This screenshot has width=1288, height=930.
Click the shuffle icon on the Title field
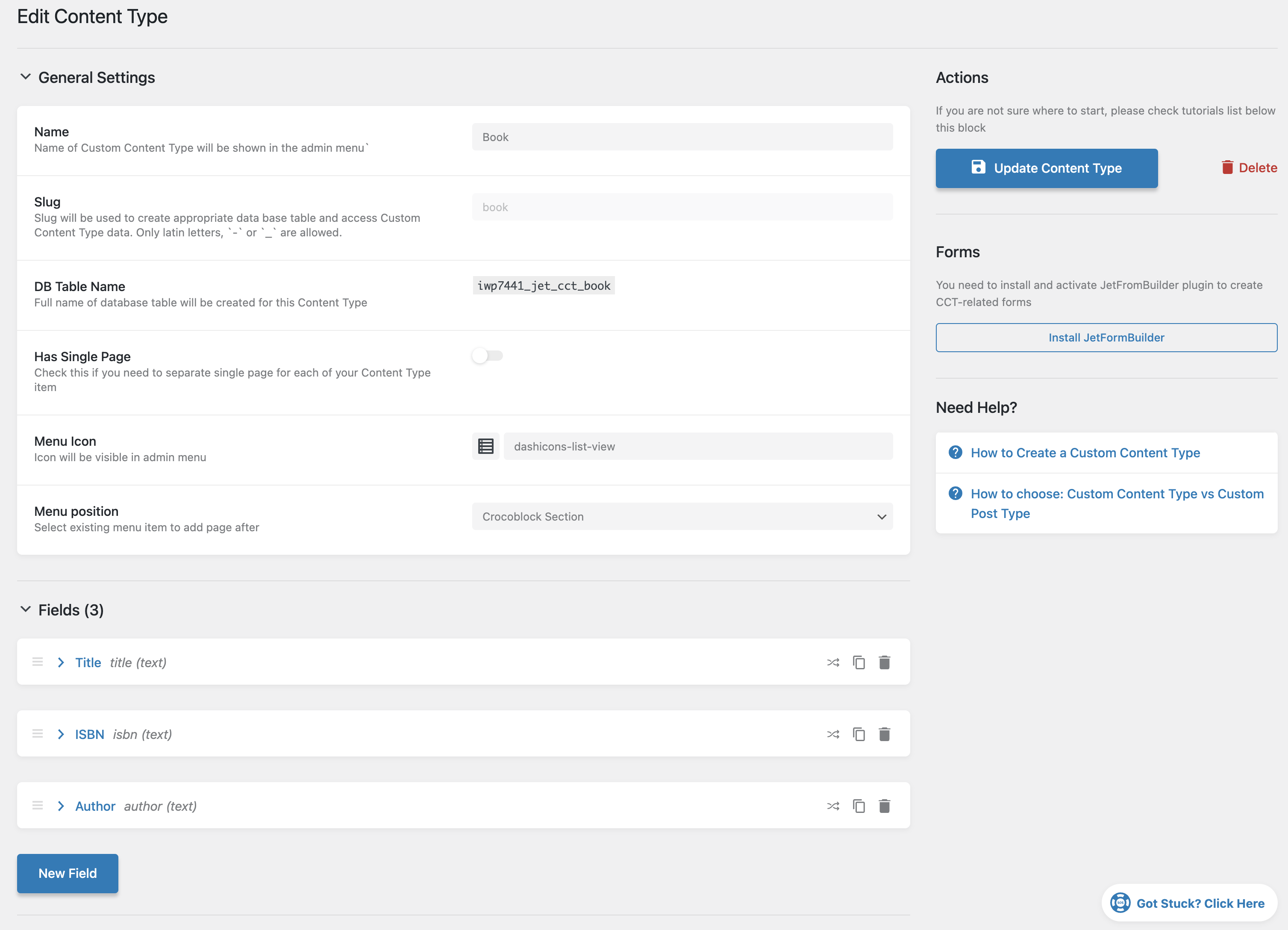click(x=832, y=662)
